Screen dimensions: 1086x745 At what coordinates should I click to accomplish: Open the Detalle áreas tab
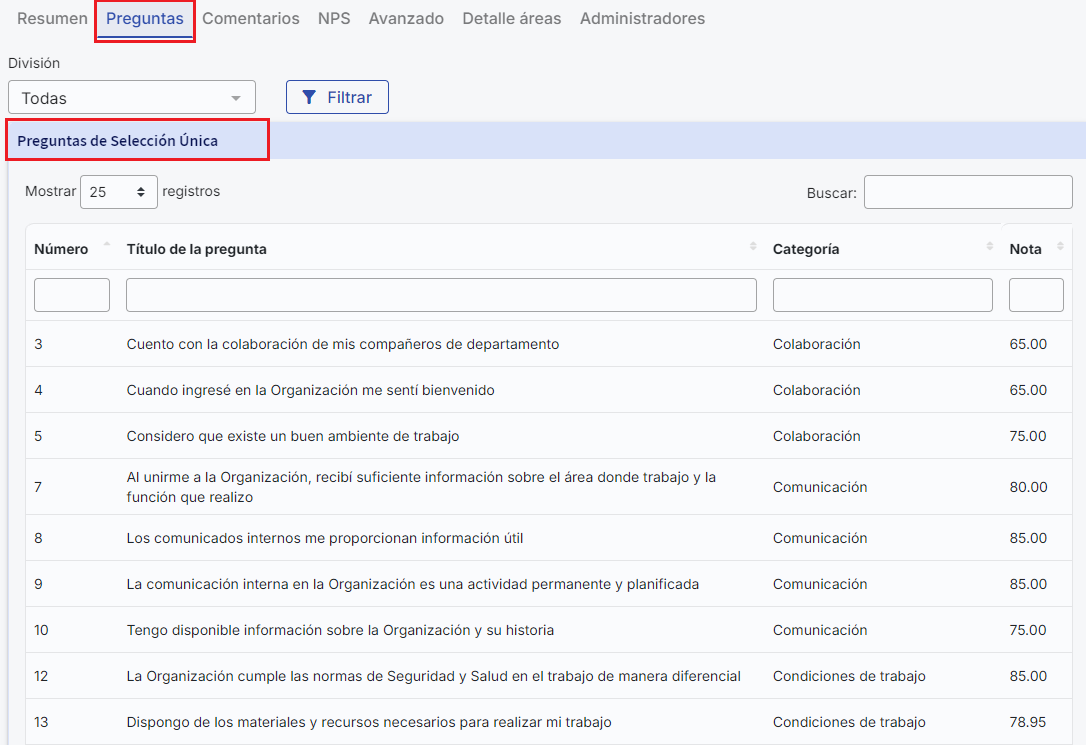click(511, 19)
